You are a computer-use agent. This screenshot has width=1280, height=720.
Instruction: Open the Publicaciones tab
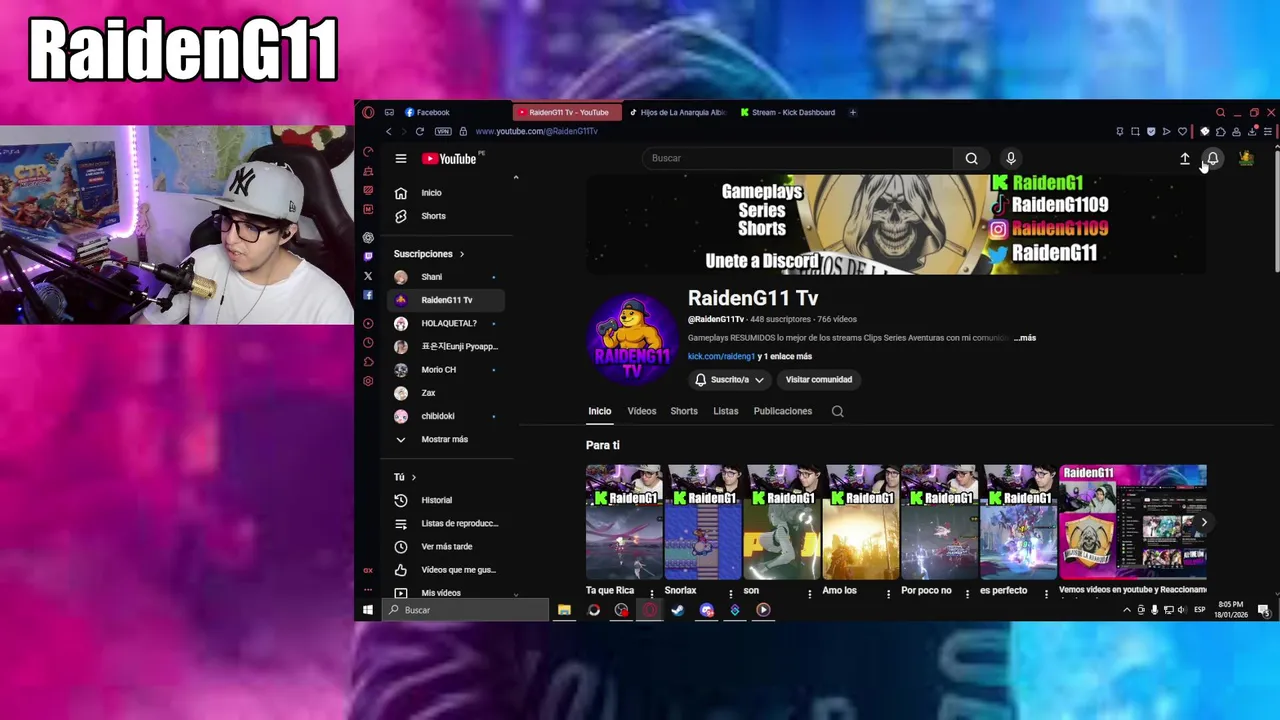[783, 411]
